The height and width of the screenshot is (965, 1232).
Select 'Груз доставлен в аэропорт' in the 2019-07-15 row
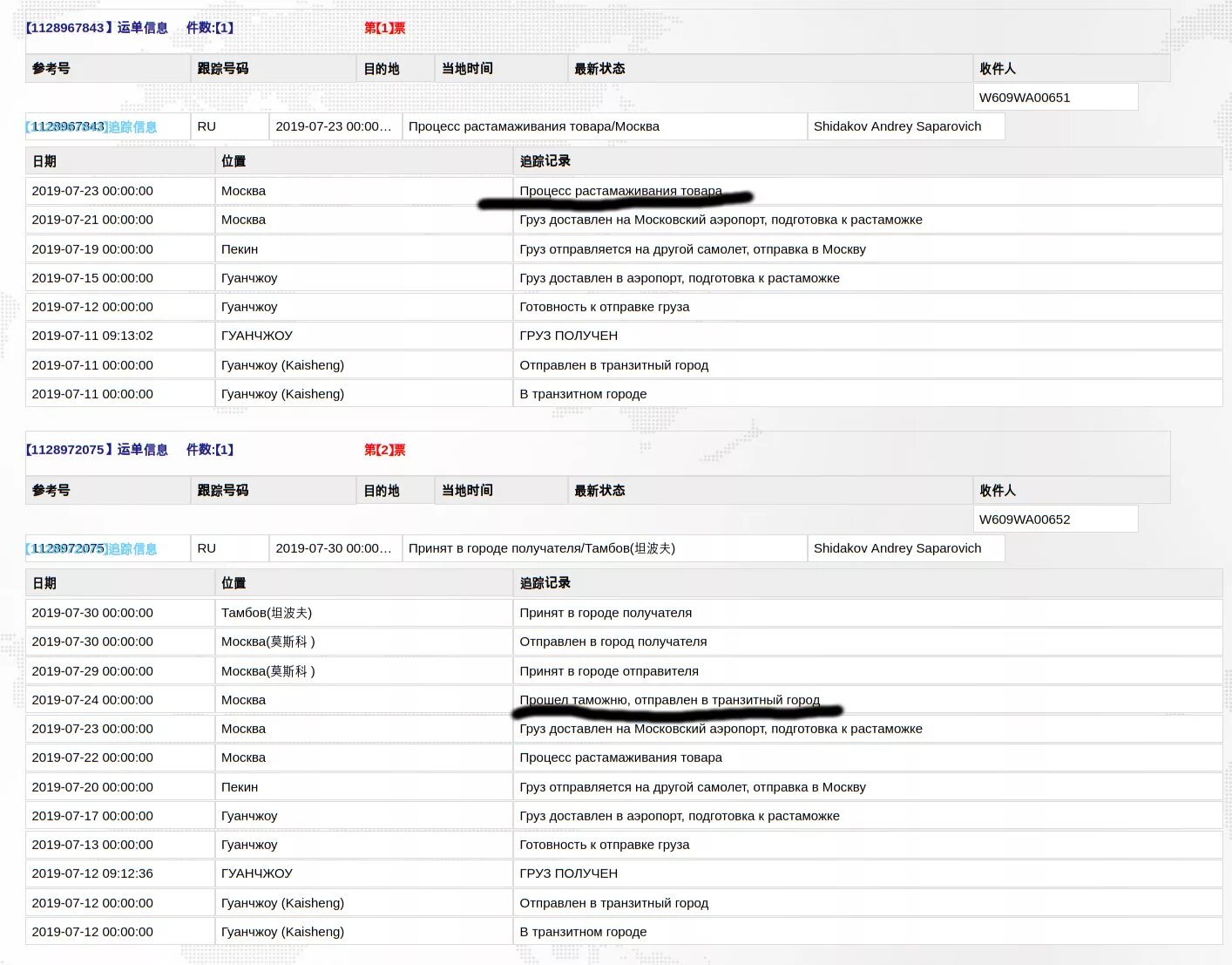868,278
